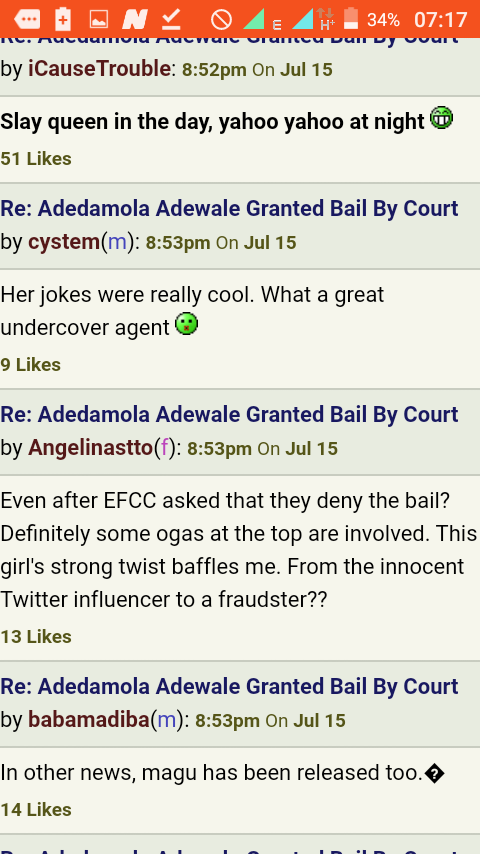Open the chat message notification icon
480x854 pixels.
pos(27,20)
